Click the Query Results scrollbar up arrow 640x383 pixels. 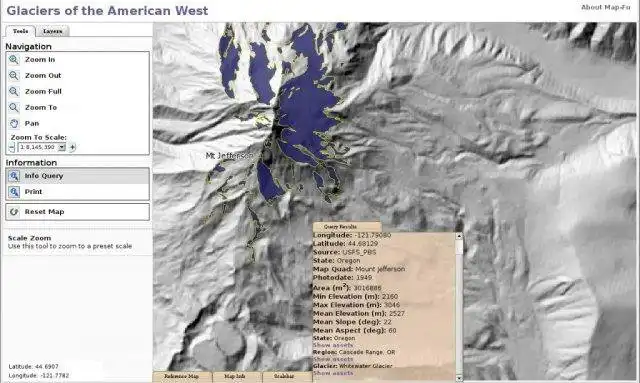pyautogui.click(x=459, y=236)
